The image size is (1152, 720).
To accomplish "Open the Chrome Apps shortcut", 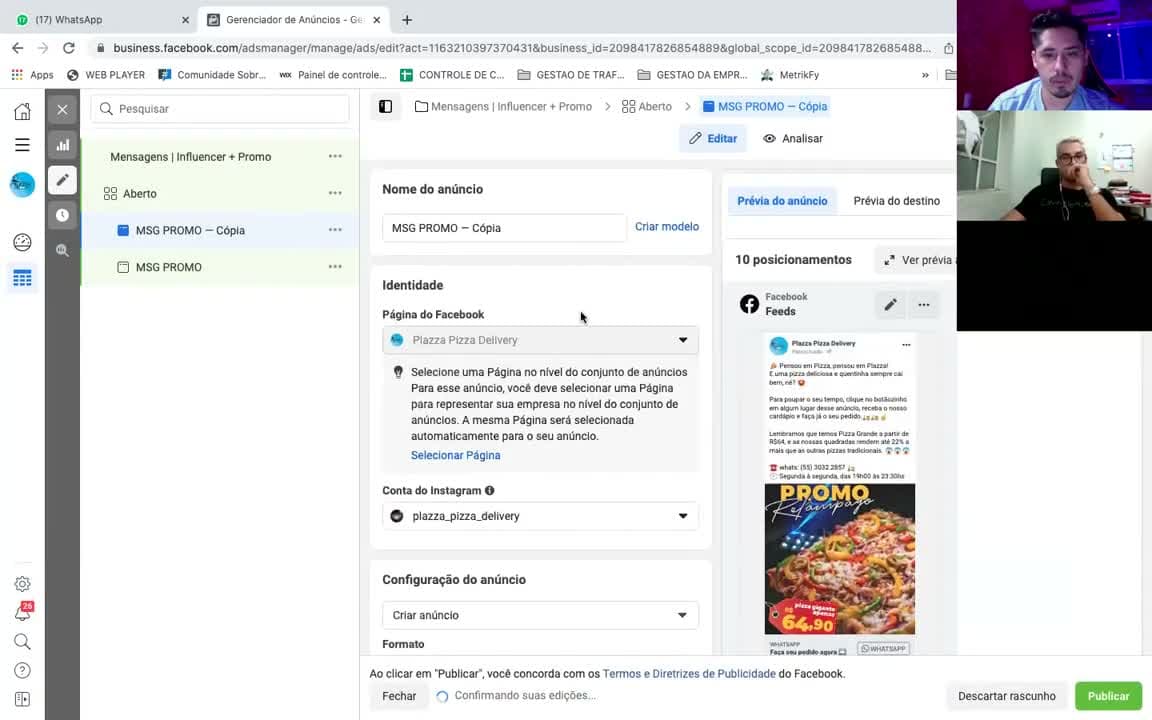I will click(x=32, y=75).
